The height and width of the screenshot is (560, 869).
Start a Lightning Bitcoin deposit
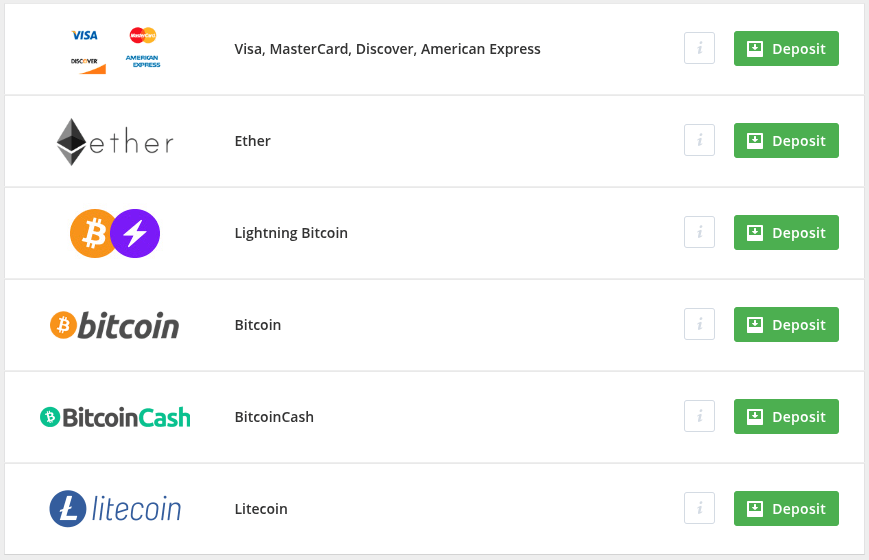[786, 233]
